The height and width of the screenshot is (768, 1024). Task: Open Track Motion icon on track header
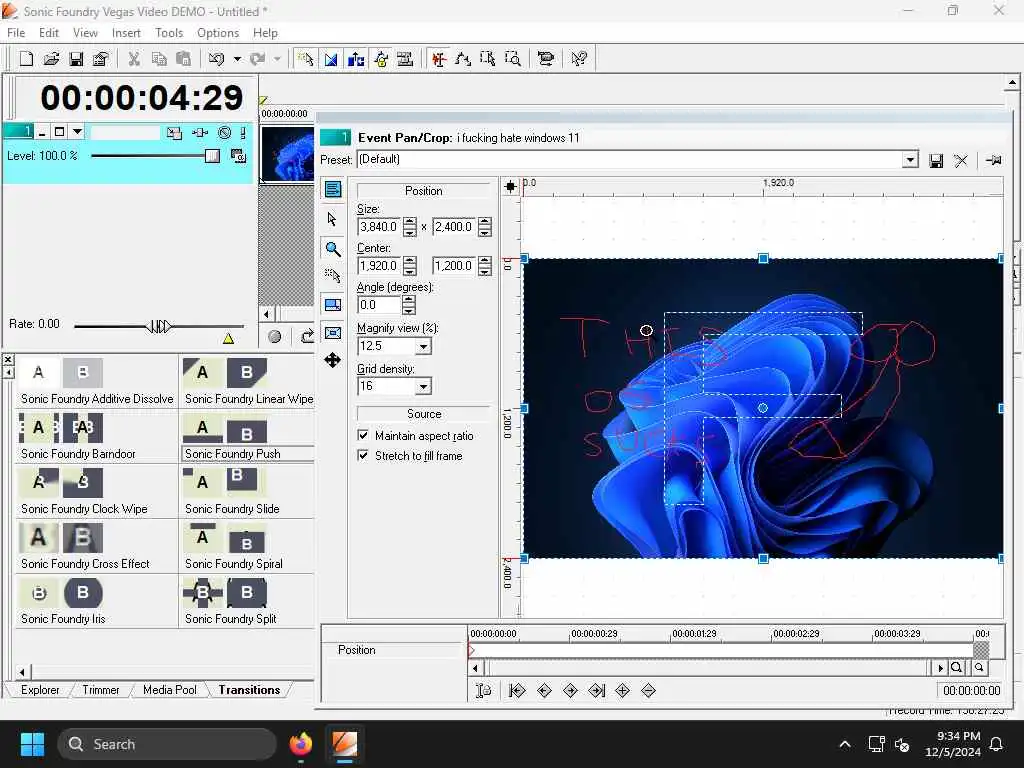pyautogui.click(x=174, y=133)
